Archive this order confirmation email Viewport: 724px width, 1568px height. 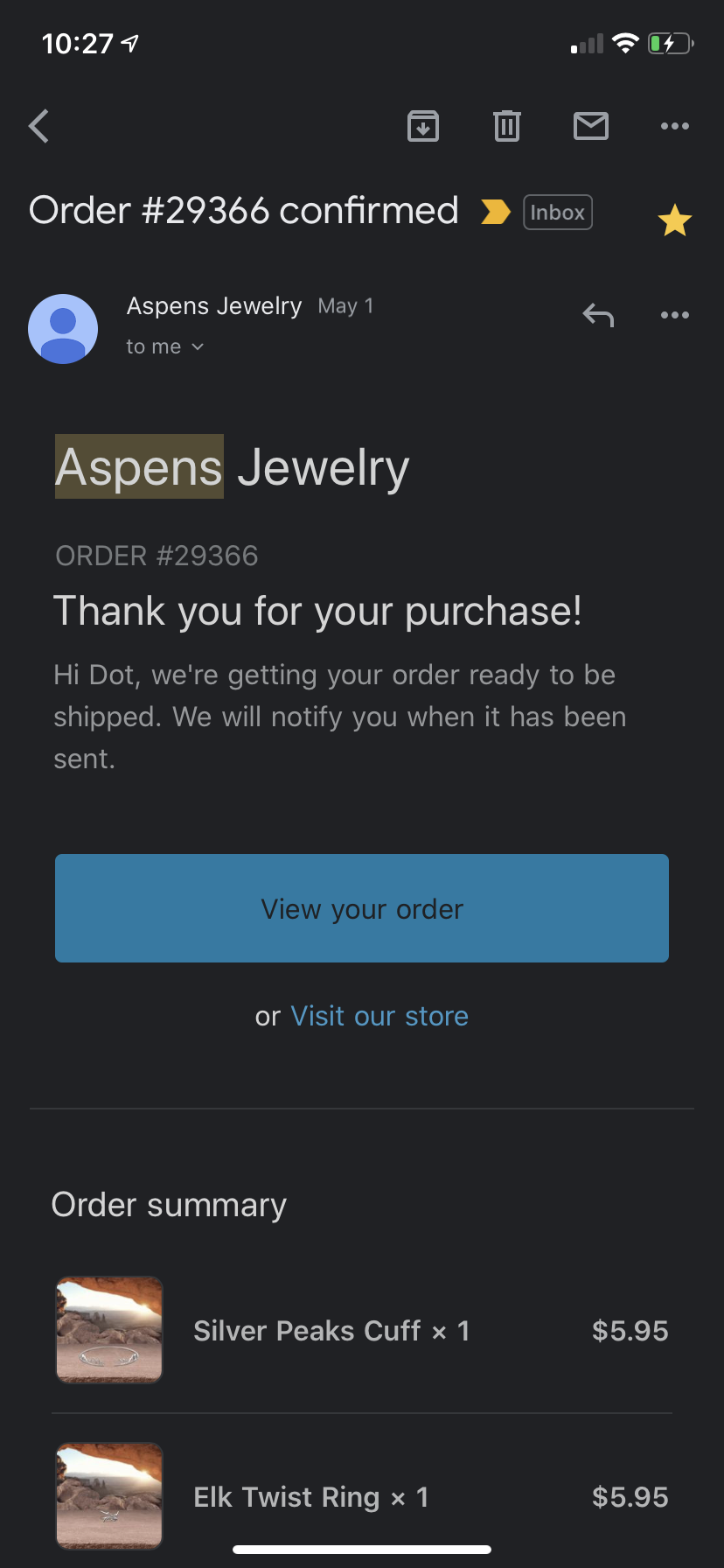(423, 126)
